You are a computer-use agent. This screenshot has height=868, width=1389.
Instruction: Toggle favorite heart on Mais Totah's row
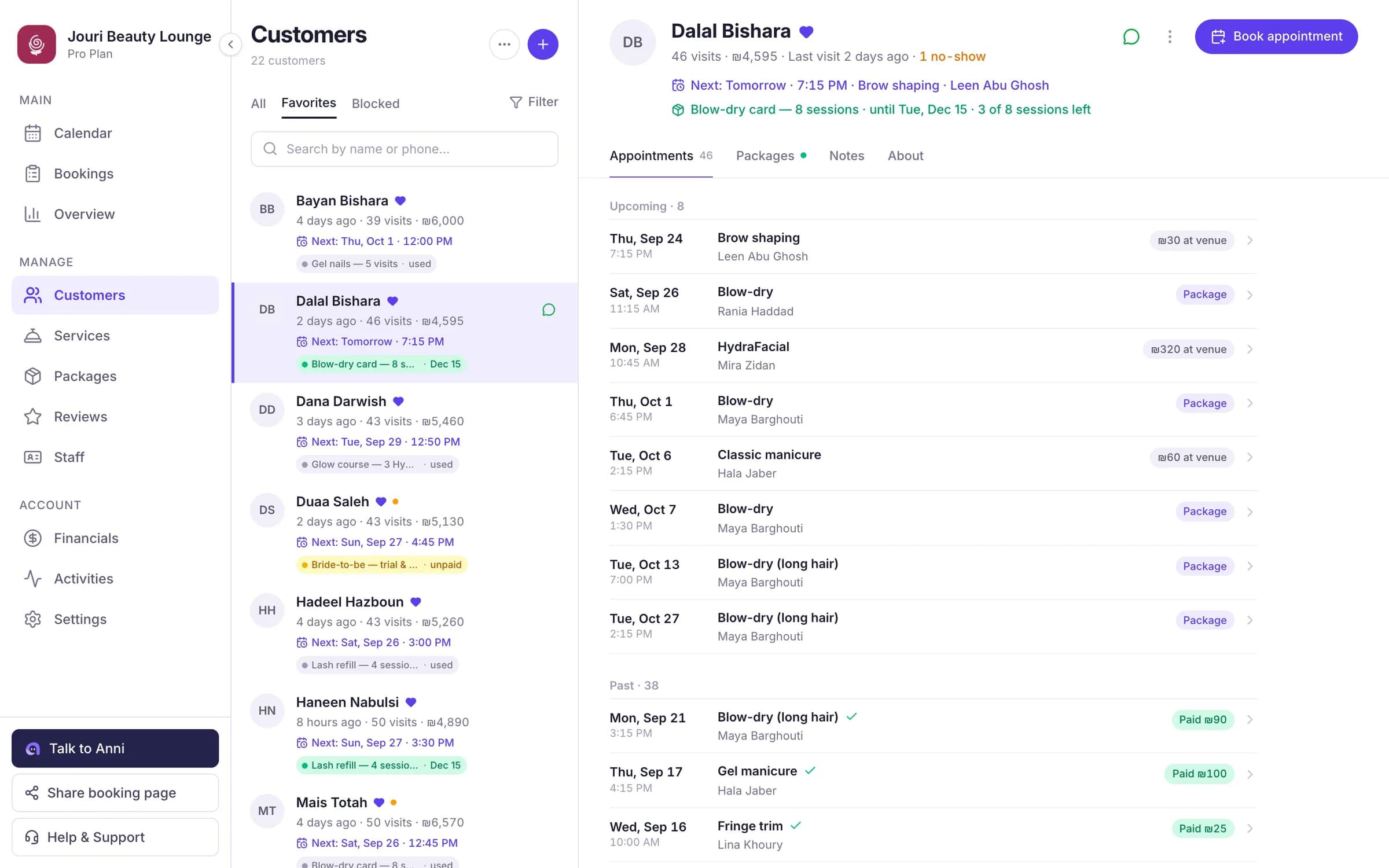379,803
